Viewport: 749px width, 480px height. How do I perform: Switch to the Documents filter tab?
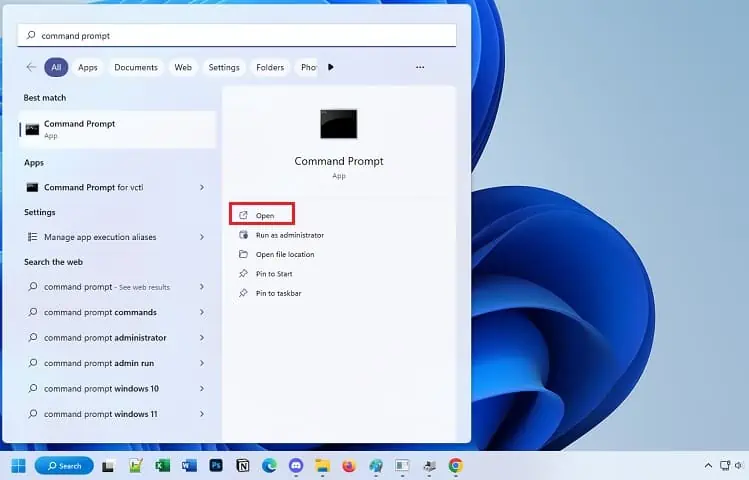136,67
